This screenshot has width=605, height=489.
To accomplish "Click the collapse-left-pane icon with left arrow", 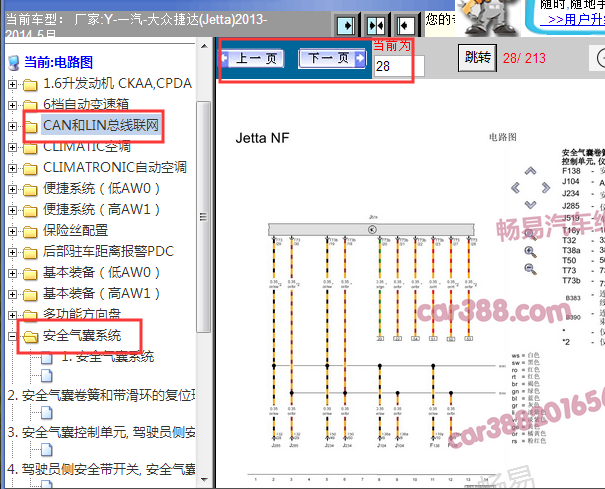I will [x=406, y=25].
